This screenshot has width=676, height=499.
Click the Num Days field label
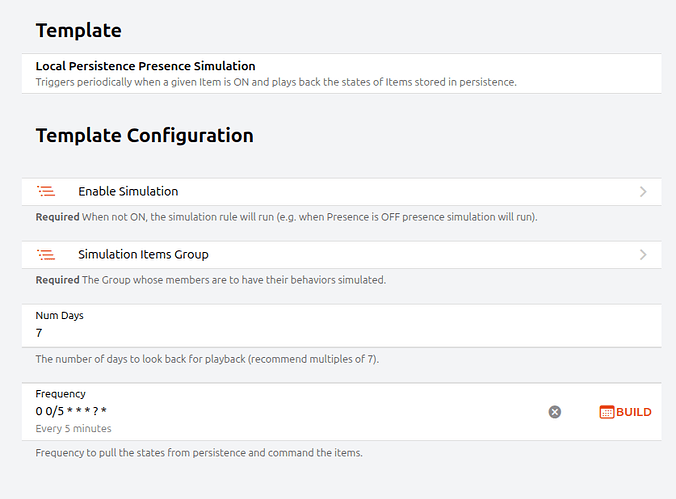(x=59, y=315)
